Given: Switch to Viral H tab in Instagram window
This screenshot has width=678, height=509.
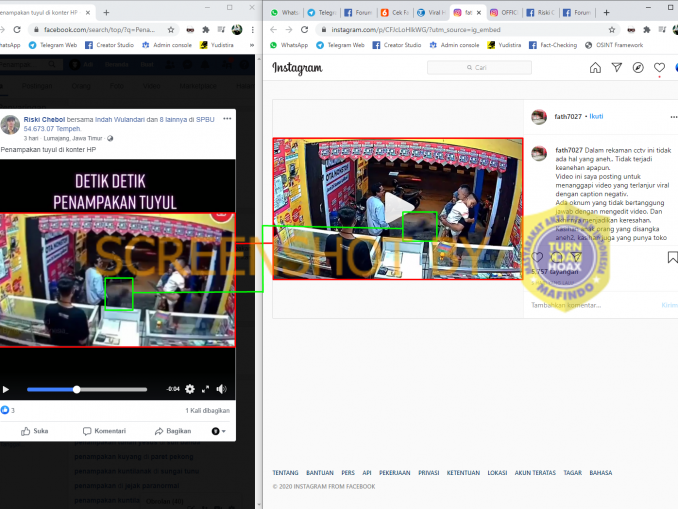Looking at the screenshot, I should click(x=432, y=13).
